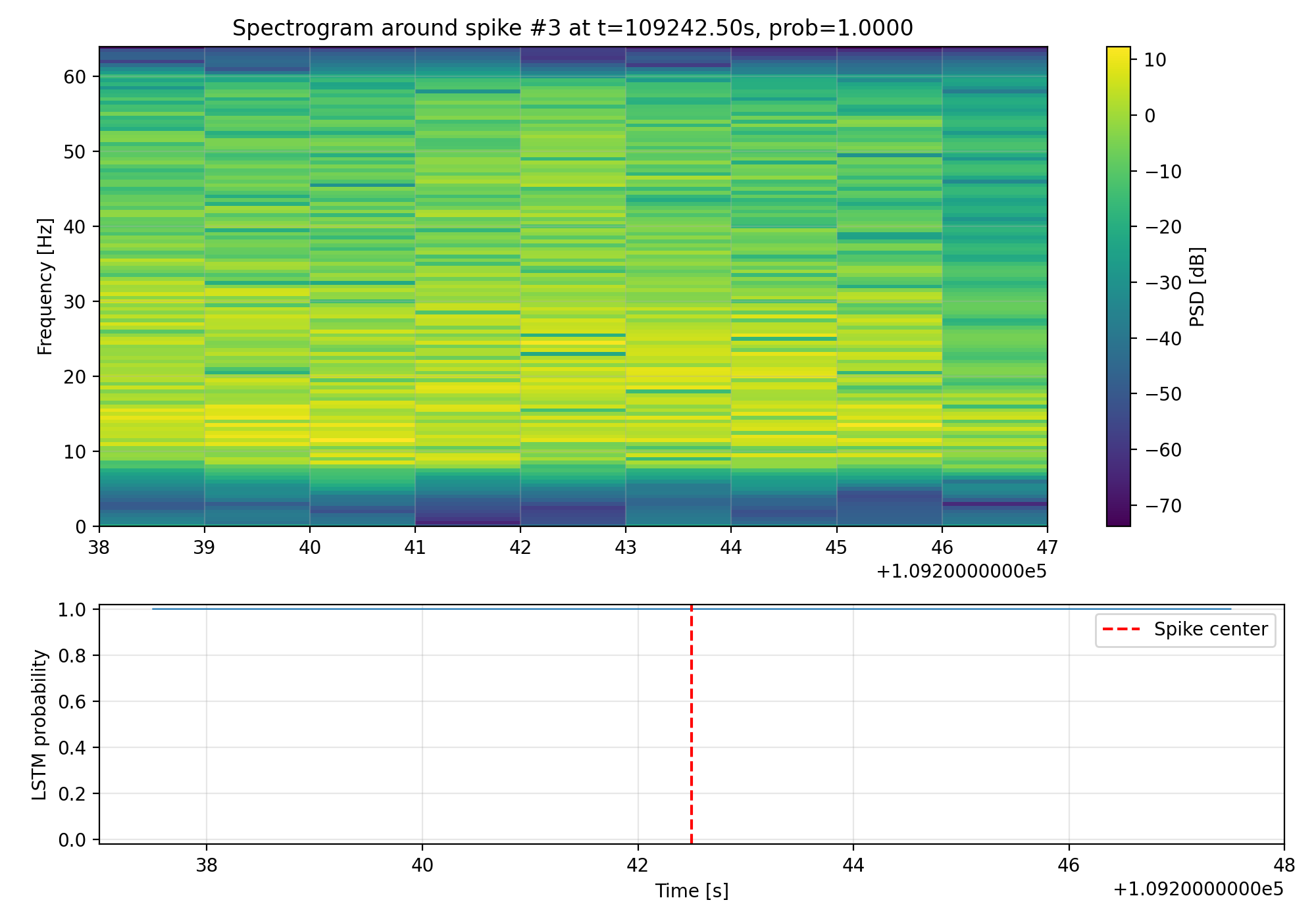Click the 42 tick on spectrogram time axis
The width and height of the screenshot is (1316, 921).
[x=520, y=547]
